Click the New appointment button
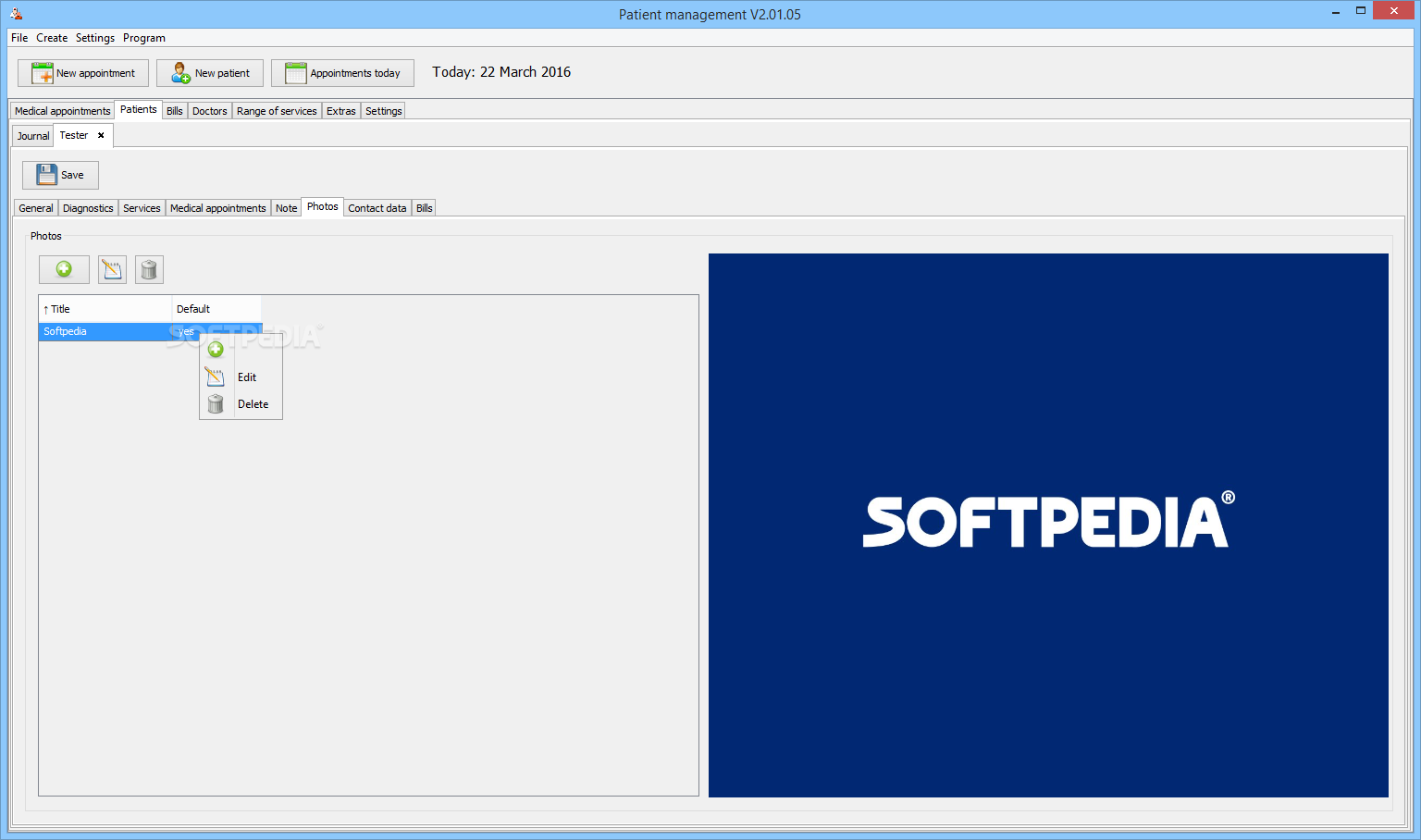1421x840 pixels. click(x=83, y=73)
